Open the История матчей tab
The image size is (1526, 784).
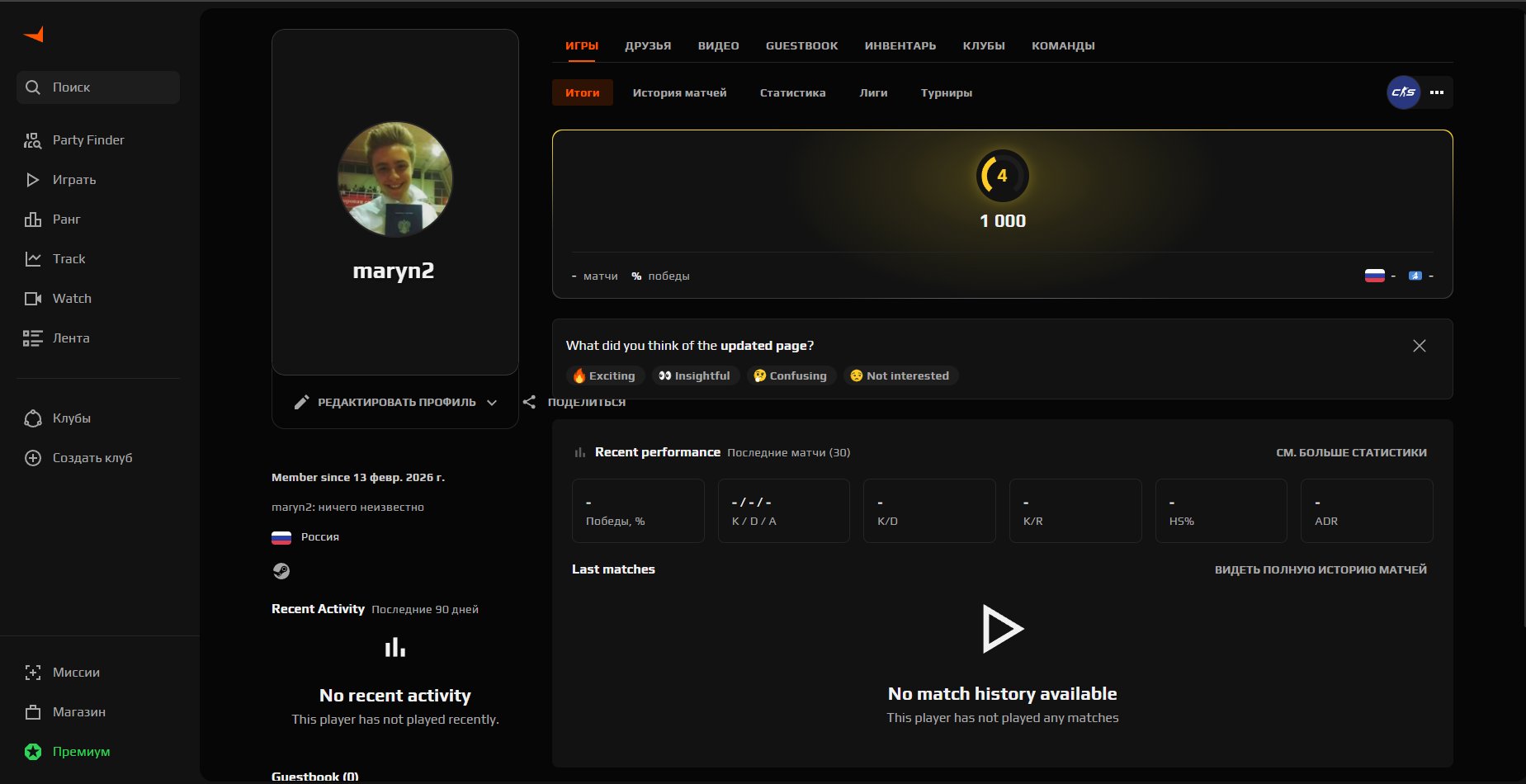click(x=679, y=93)
